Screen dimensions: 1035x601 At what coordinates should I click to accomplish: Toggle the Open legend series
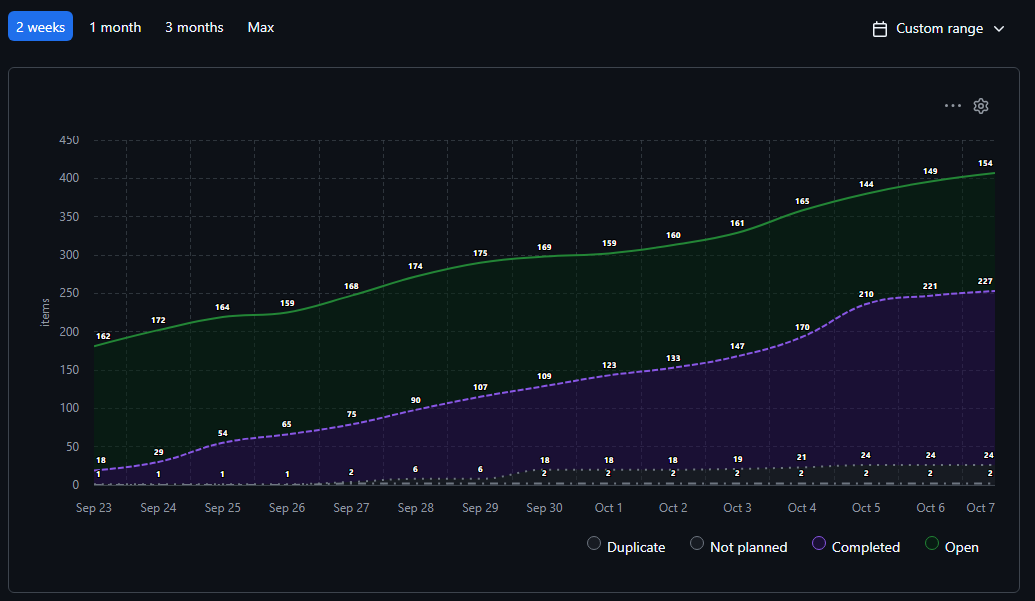[952, 546]
